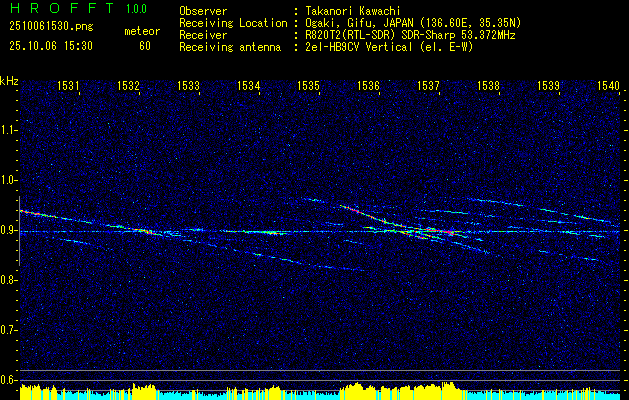Click the 1531 time marker

click(68, 85)
